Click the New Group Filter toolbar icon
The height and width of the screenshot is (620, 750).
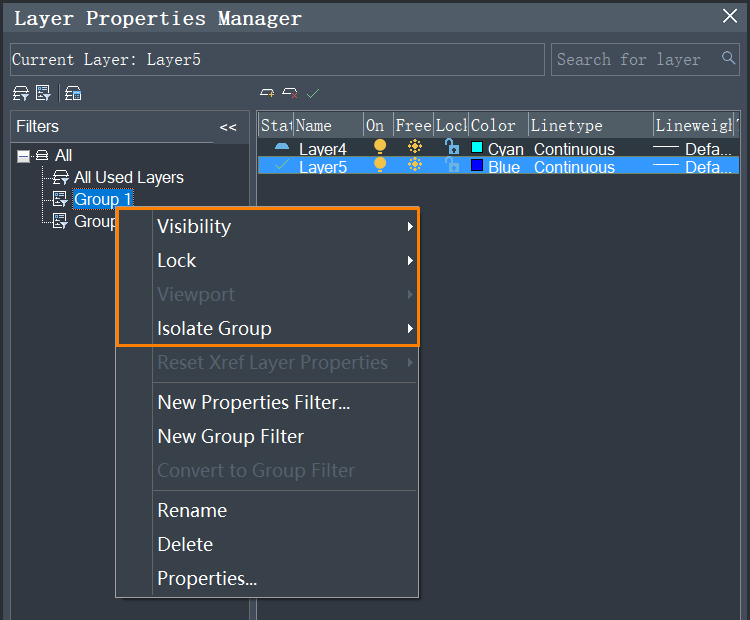(x=43, y=93)
